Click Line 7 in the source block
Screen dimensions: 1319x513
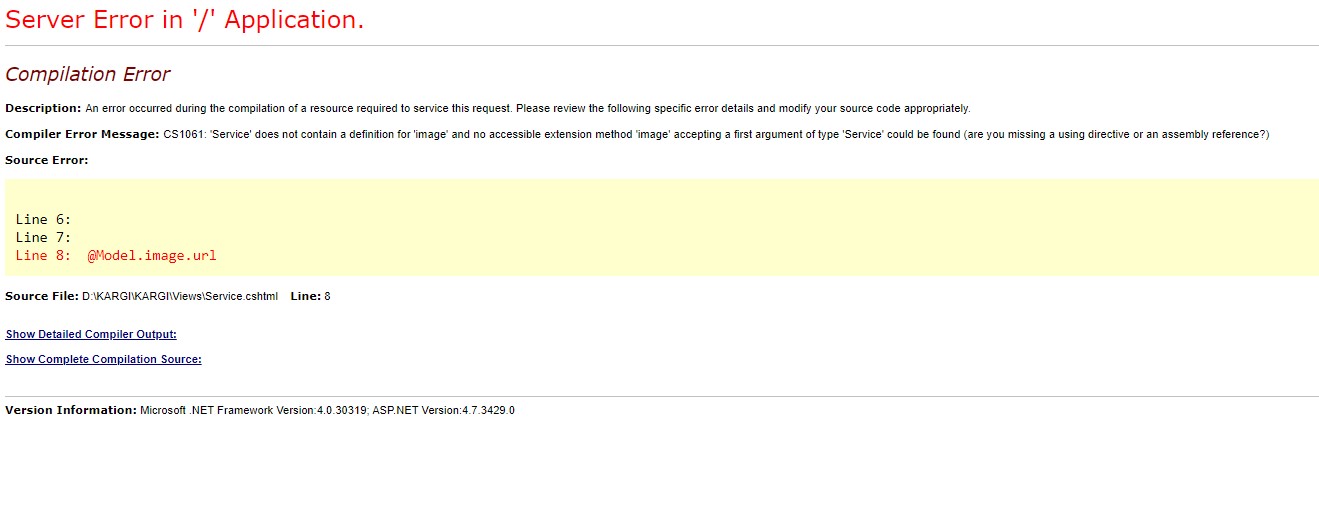43,237
